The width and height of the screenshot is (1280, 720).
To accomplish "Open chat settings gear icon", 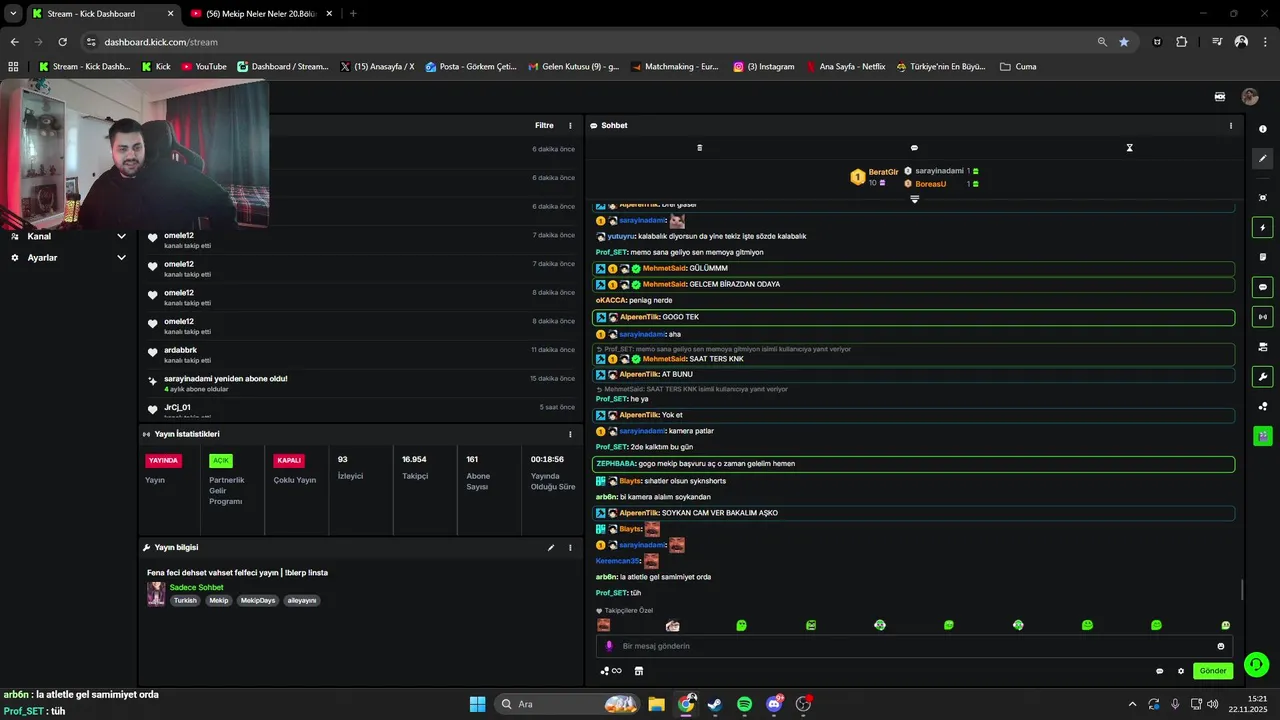I will coord(1181,671).
